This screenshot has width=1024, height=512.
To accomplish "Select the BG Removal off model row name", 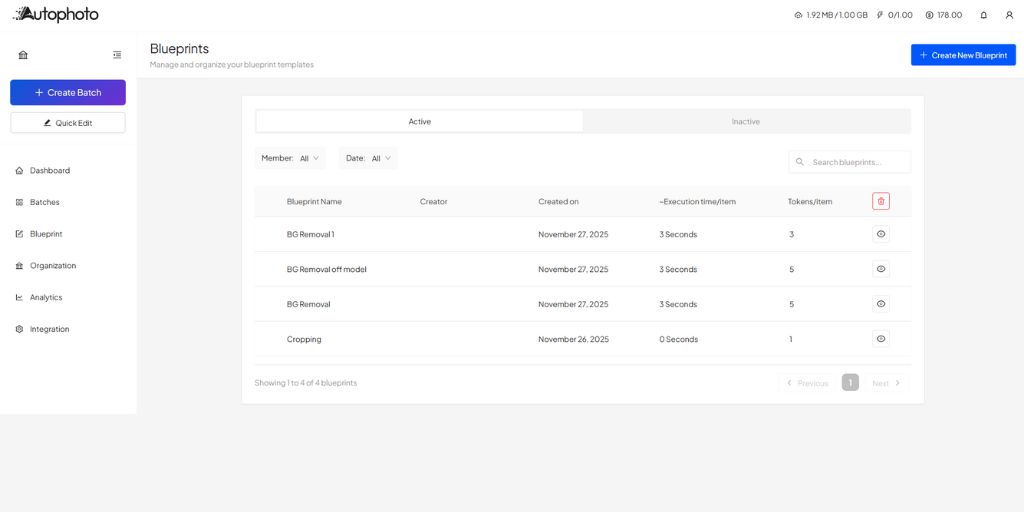I will (327, 269).
